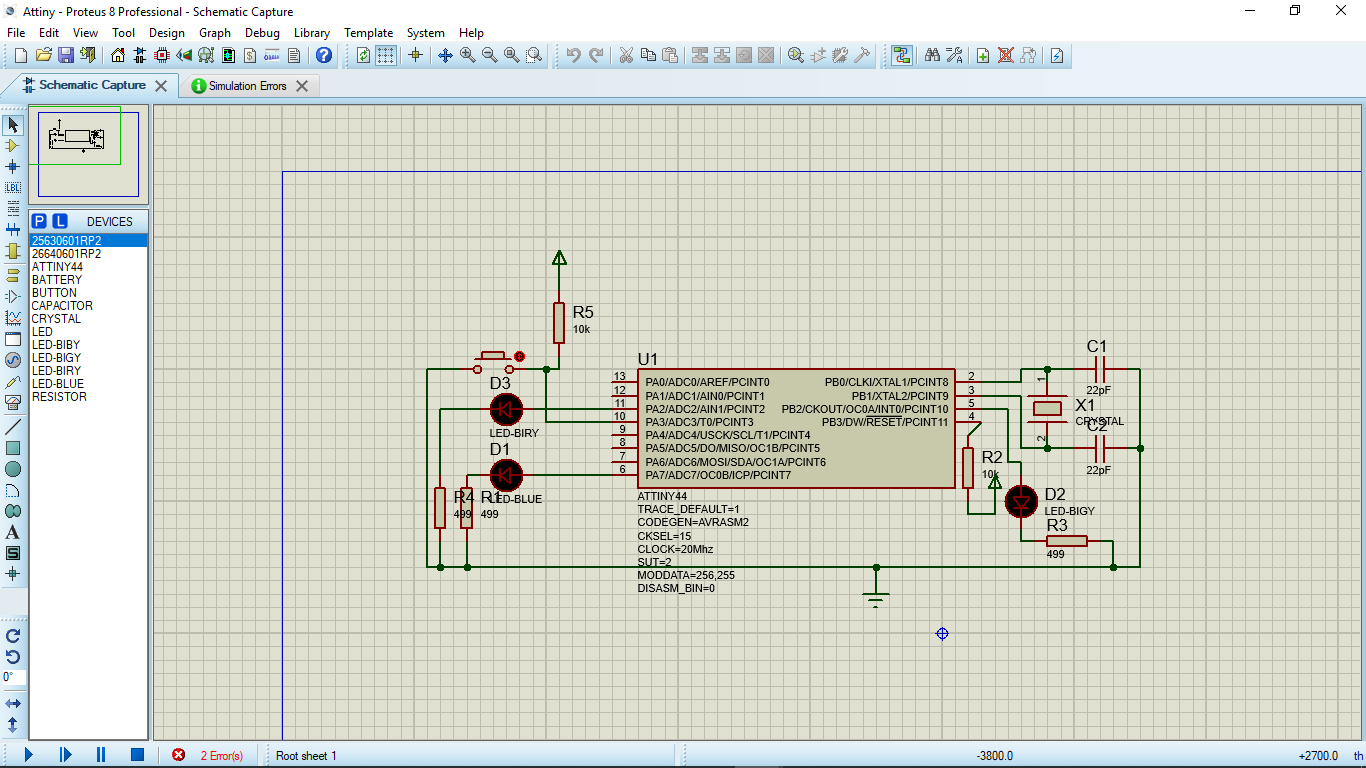Start simulation with Play button

coord(28,755)
